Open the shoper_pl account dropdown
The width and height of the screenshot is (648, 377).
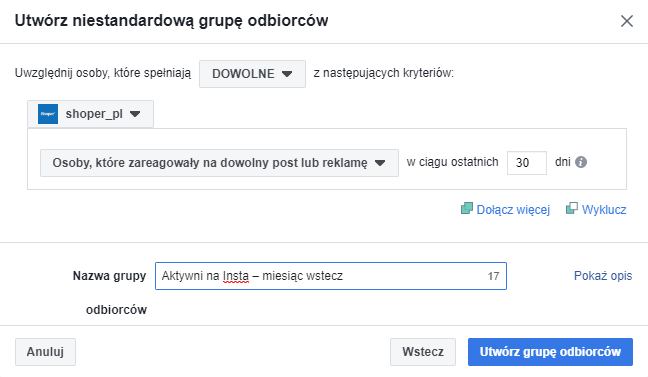[91, 114]
